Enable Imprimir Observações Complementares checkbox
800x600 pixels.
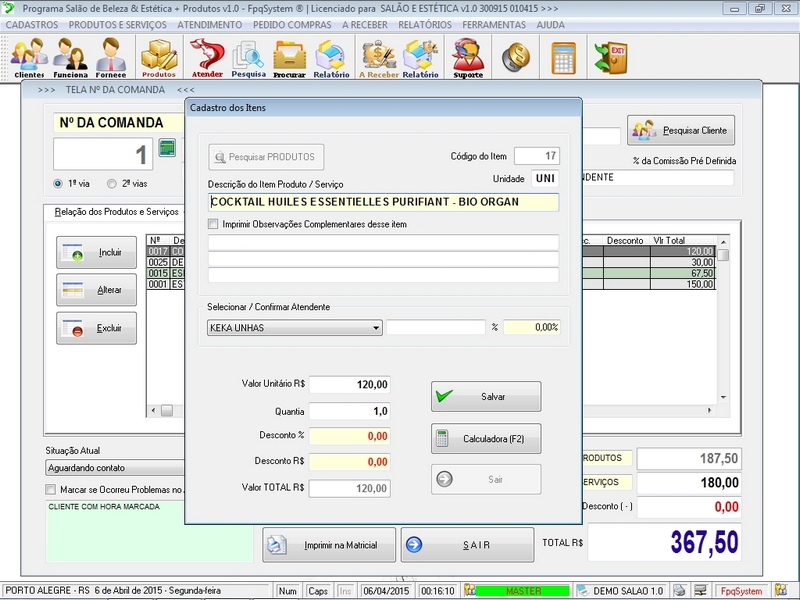point(213,224)
